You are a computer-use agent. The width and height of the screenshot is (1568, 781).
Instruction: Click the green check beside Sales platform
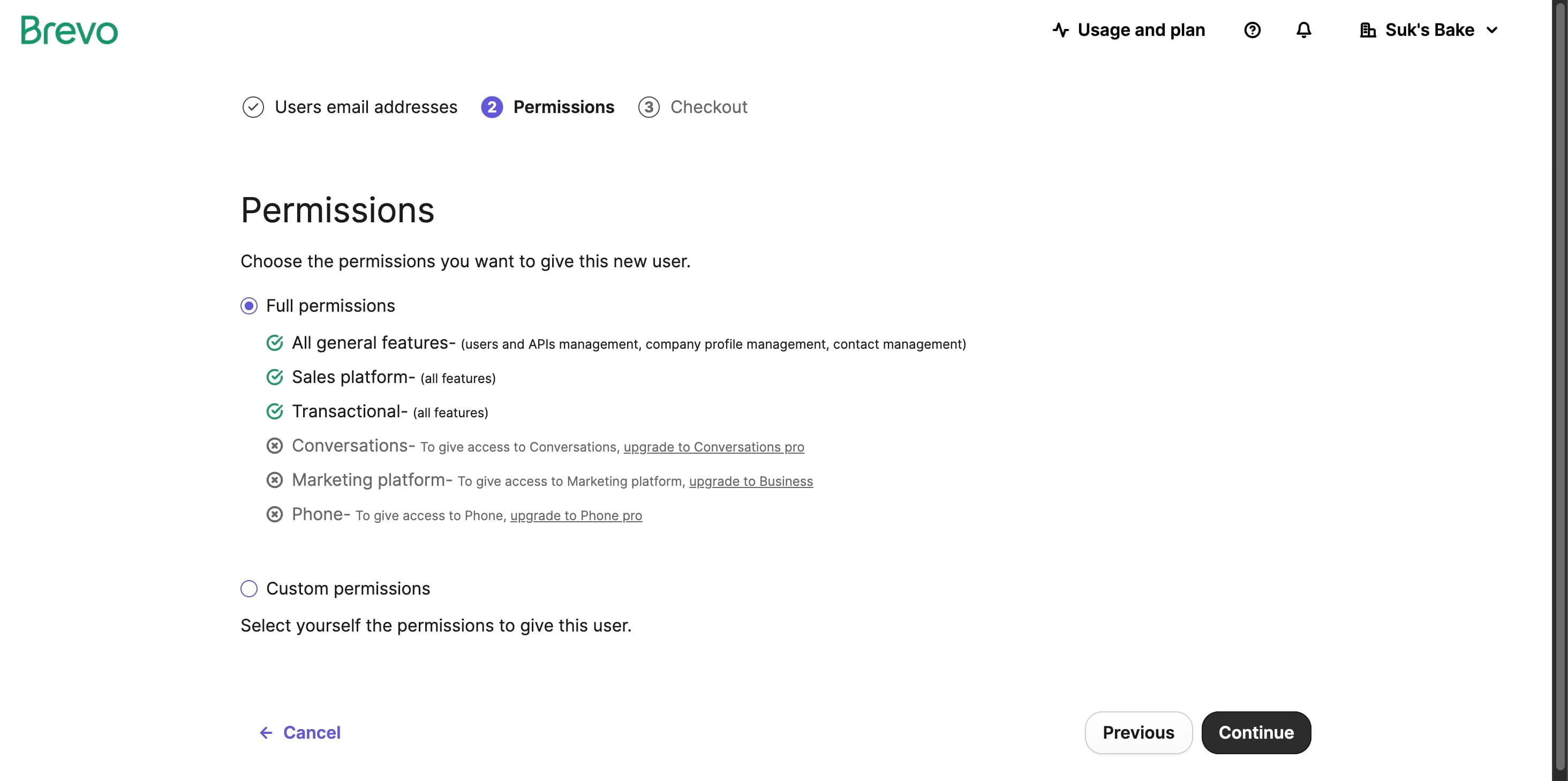(276, 377)
